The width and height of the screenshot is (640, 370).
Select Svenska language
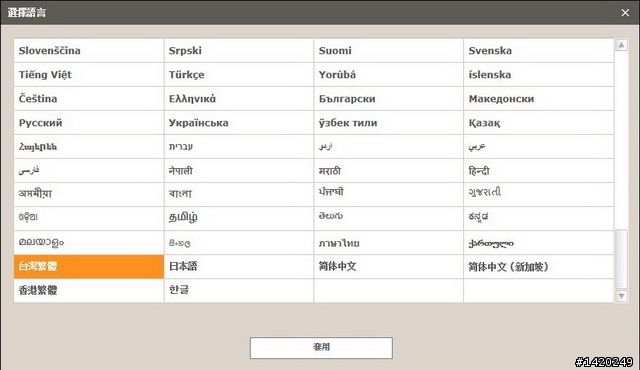pos(539,51)
